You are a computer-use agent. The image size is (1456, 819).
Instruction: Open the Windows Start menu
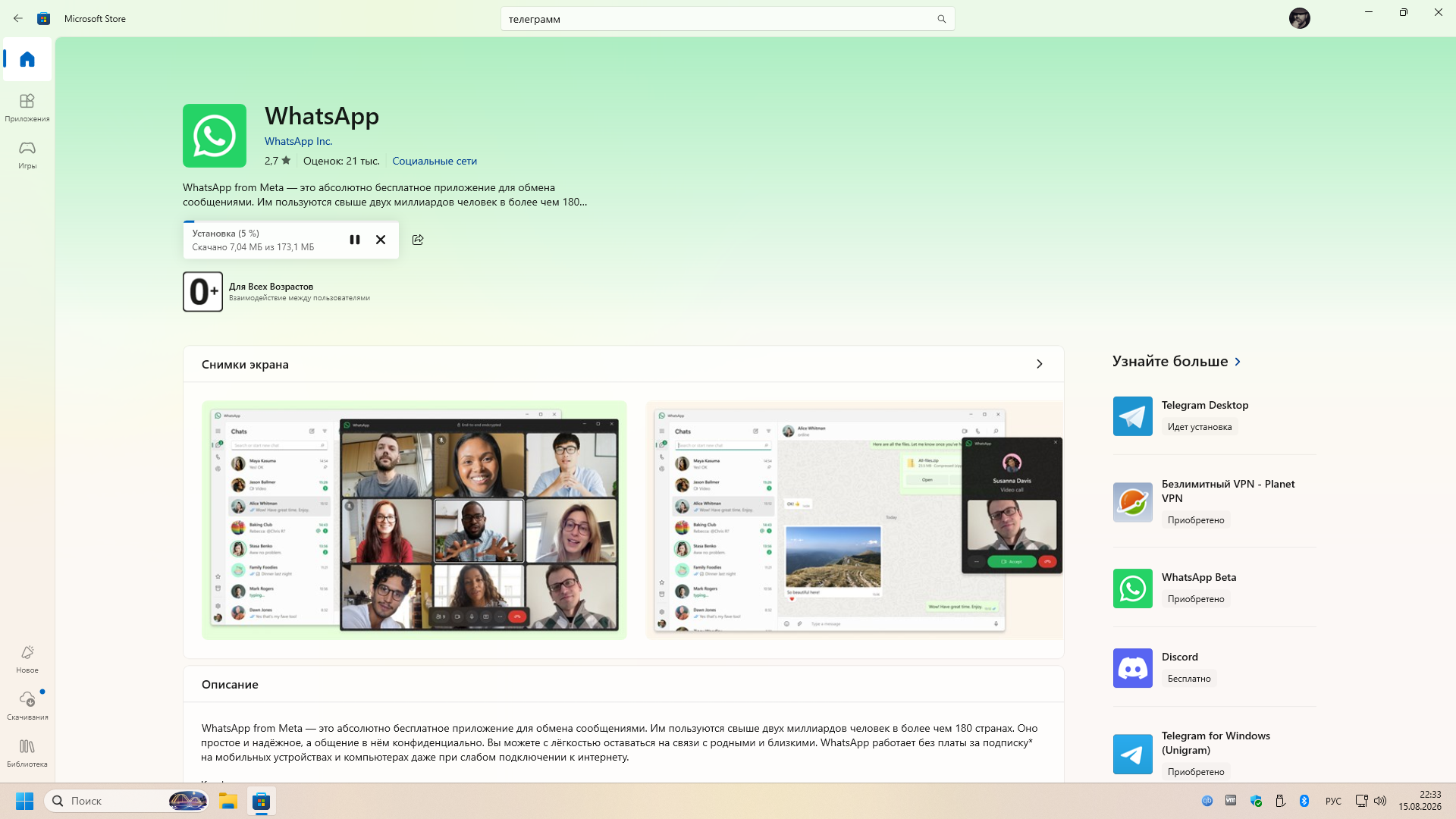click(24, 801)
